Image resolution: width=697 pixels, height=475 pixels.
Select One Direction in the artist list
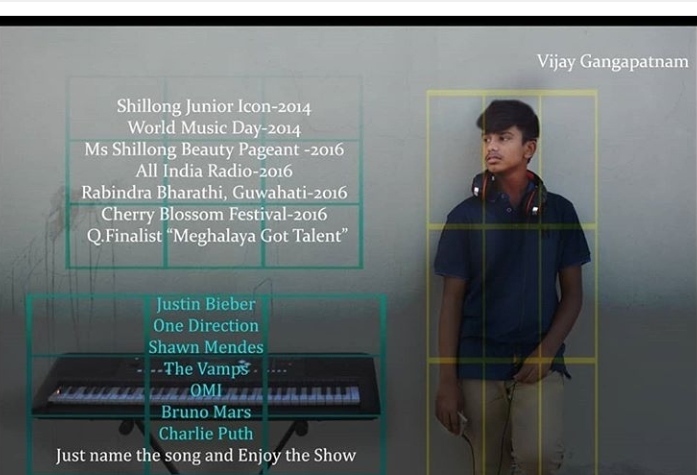206,326
